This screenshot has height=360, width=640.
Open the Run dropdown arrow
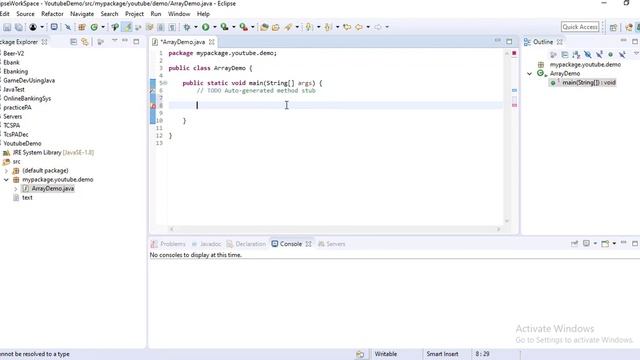(215, 27)
